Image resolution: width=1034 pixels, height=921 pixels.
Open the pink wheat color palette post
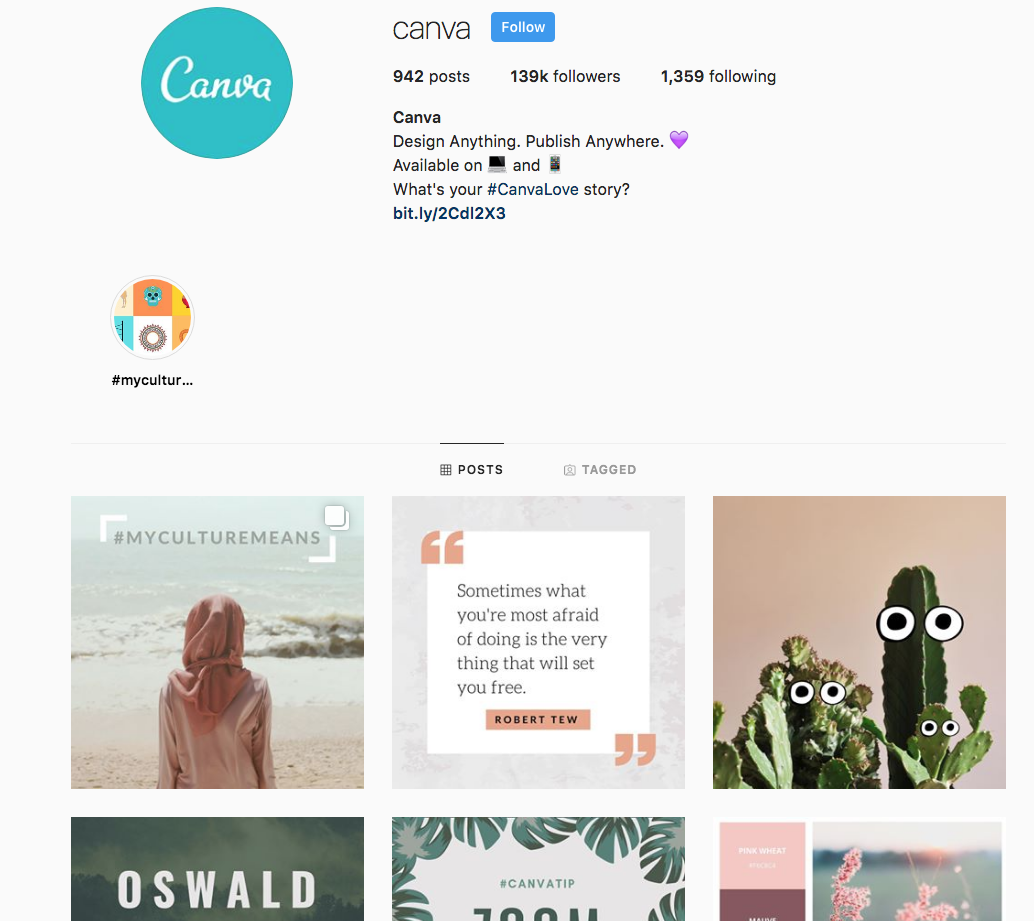(859, 869)
